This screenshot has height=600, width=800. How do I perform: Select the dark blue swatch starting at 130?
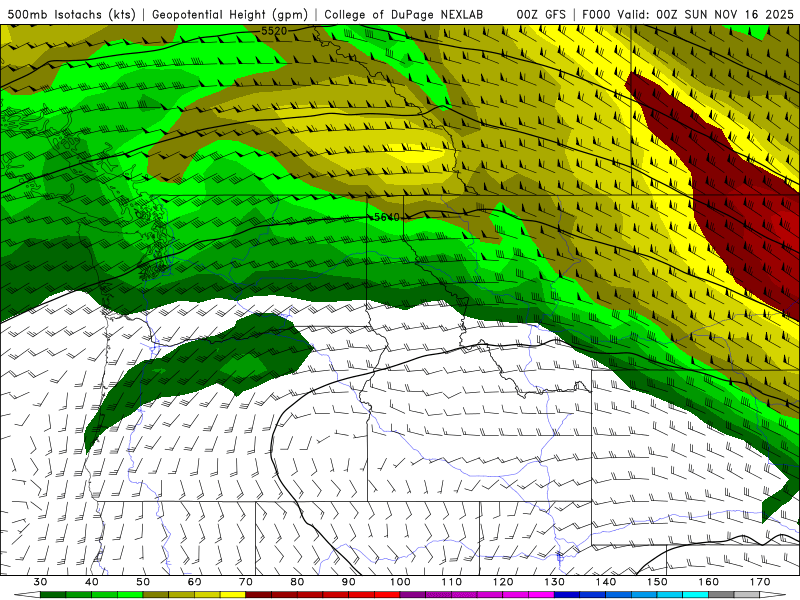(x=567, y=594)
